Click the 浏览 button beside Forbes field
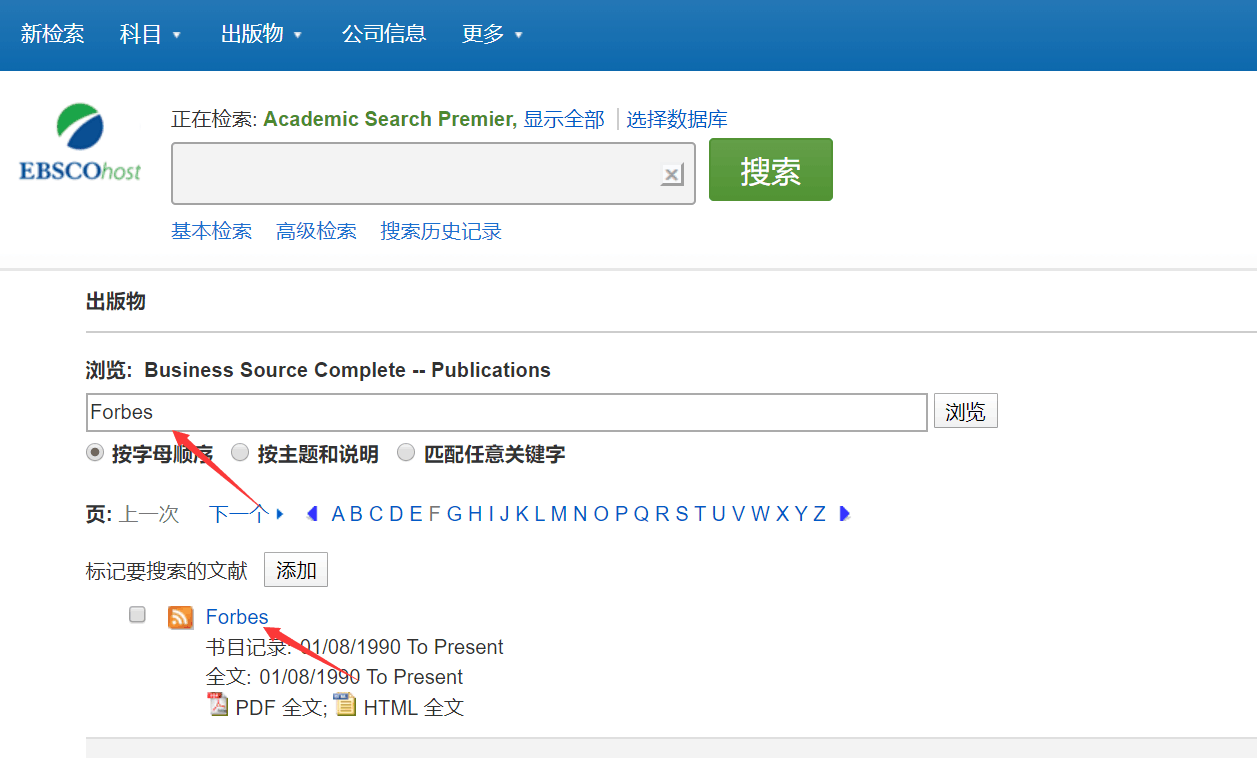This screenshot has width=1257, height=758. coord(966,411)
